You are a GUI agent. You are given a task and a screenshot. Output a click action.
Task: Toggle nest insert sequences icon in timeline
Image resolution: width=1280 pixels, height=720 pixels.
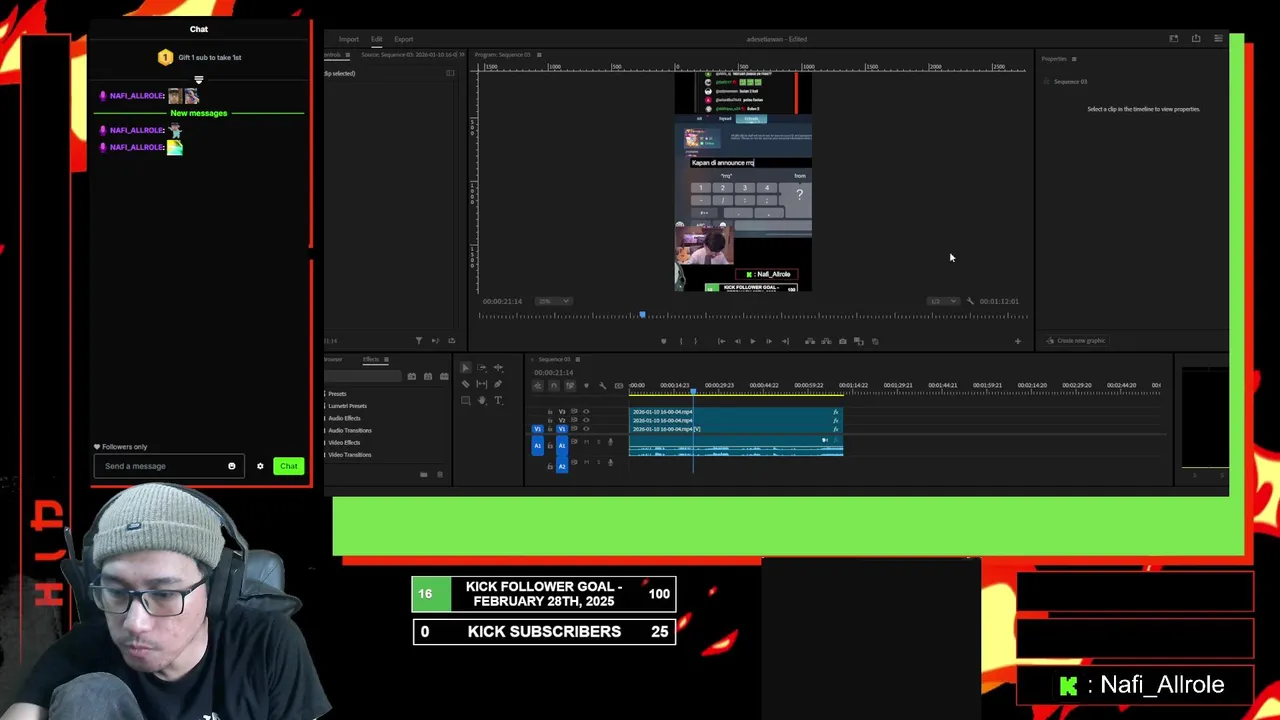point(538,386)
